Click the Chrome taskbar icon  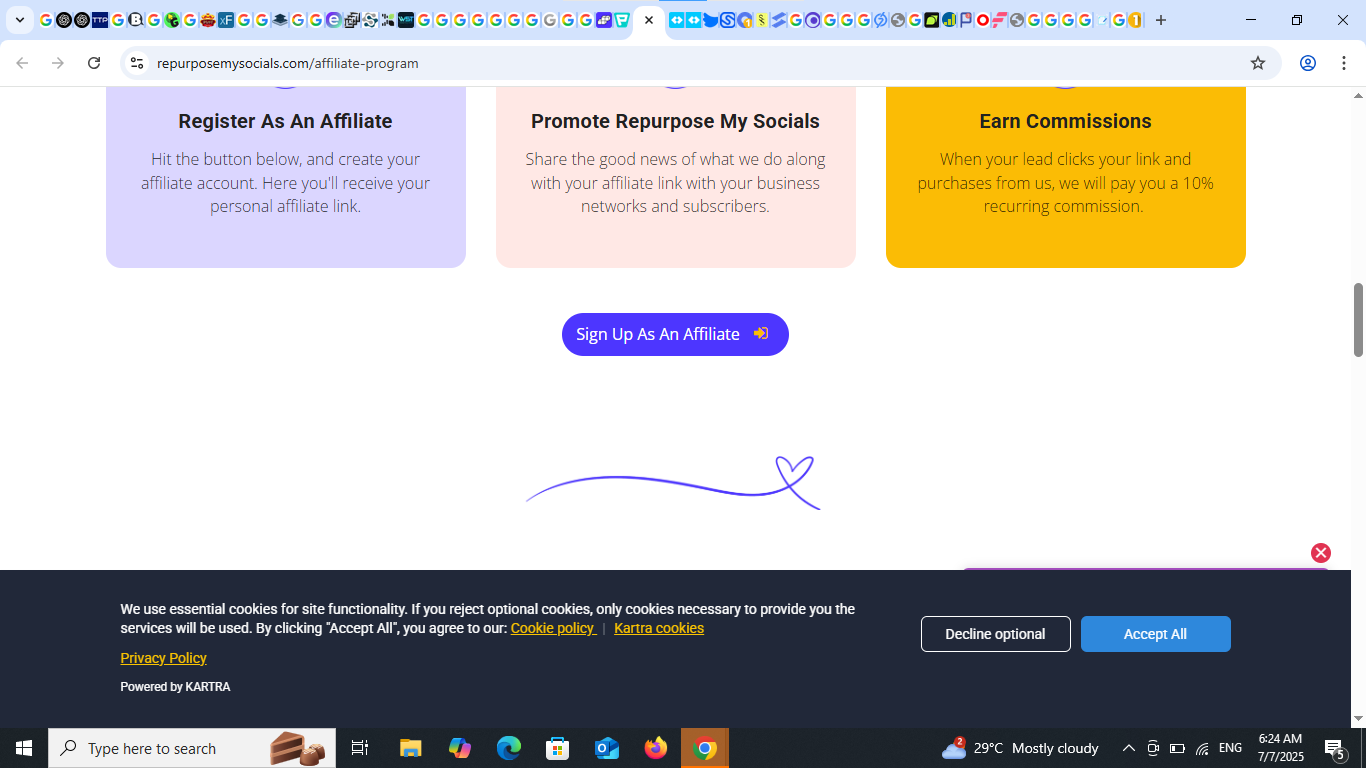coord(705,748)
